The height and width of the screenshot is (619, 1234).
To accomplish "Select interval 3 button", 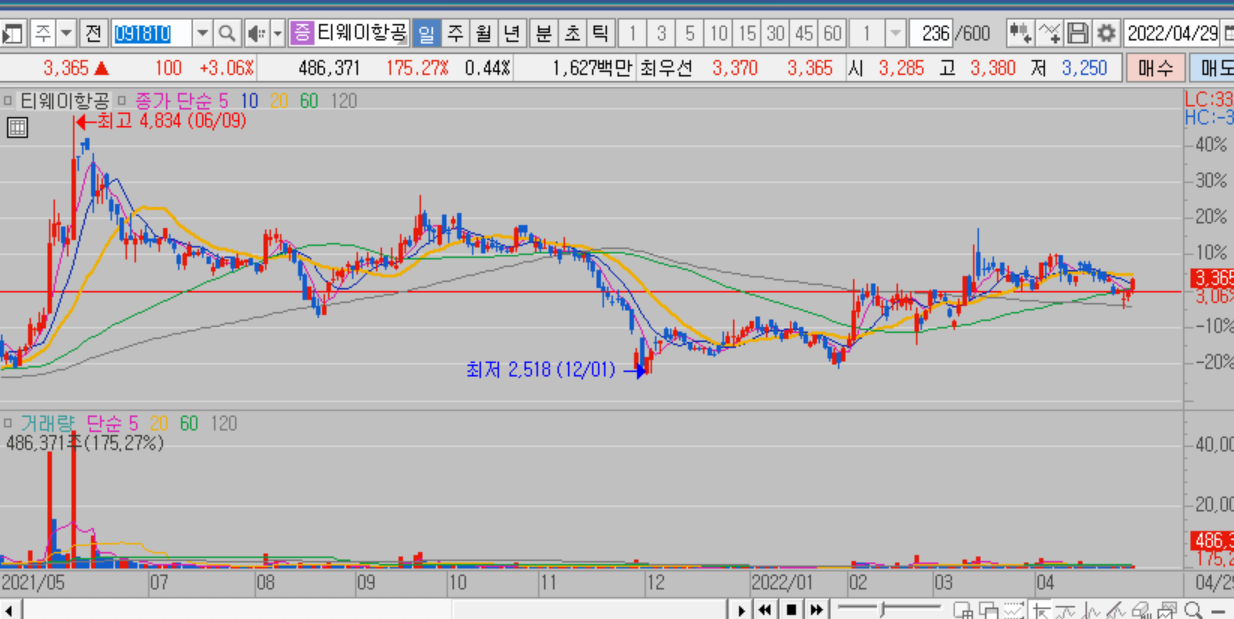I will coord(661,33).
